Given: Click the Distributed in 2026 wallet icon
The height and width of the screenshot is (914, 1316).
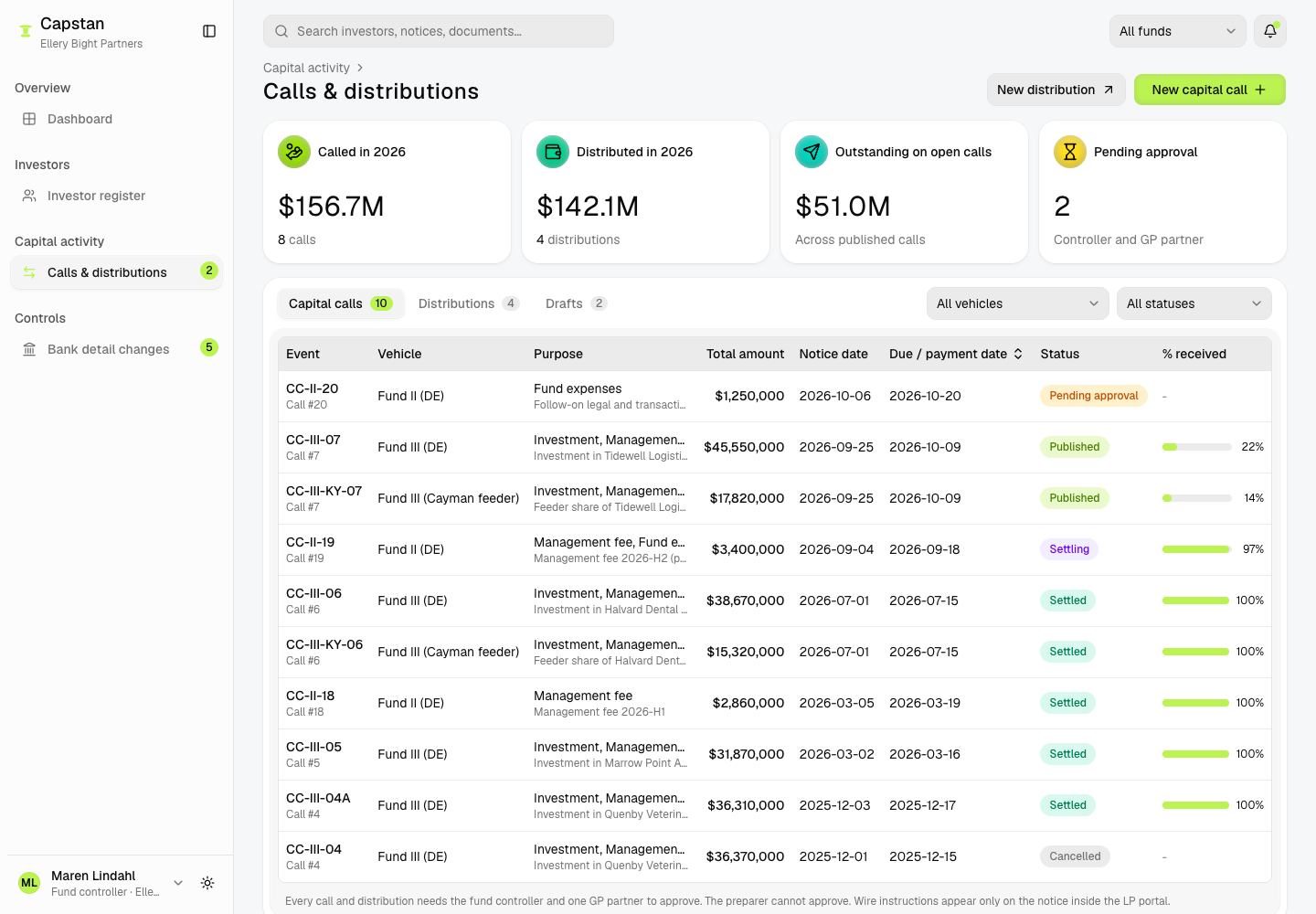Looking at the screenshot, I should pyautogui.click(x=553, y=152).
